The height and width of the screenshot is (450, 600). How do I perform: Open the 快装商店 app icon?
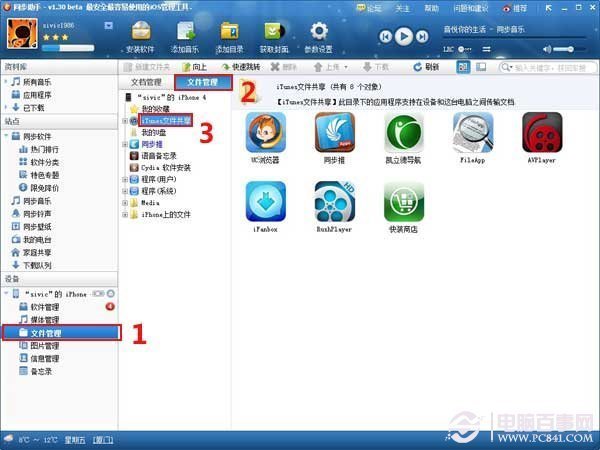pyautogui.click(x=403, y=202)
